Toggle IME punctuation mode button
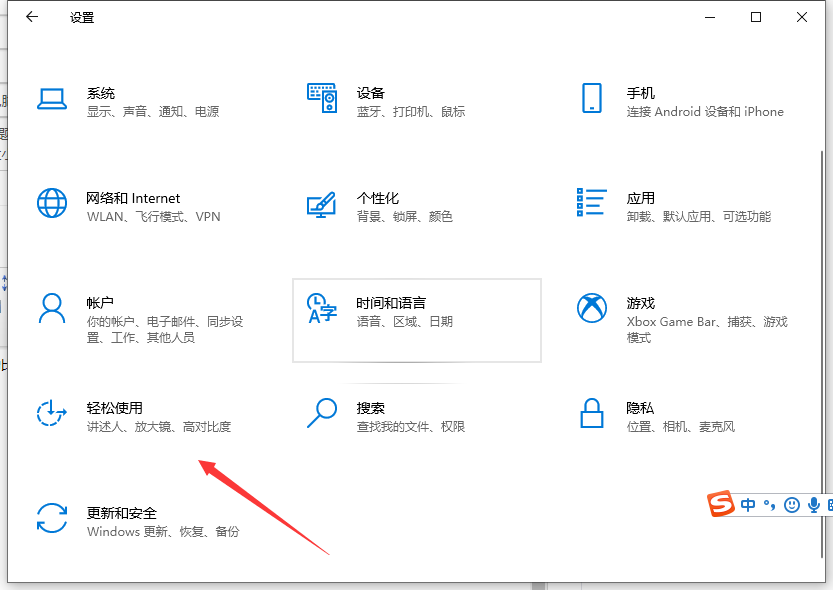 [x=770, y=505]
